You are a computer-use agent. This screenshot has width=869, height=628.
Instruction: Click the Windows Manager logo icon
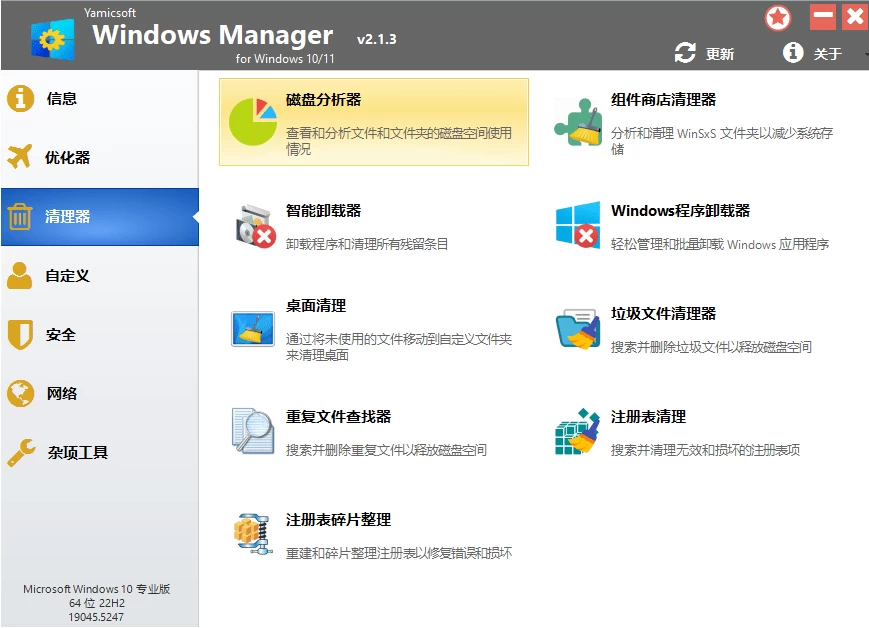tap(52, 34)
